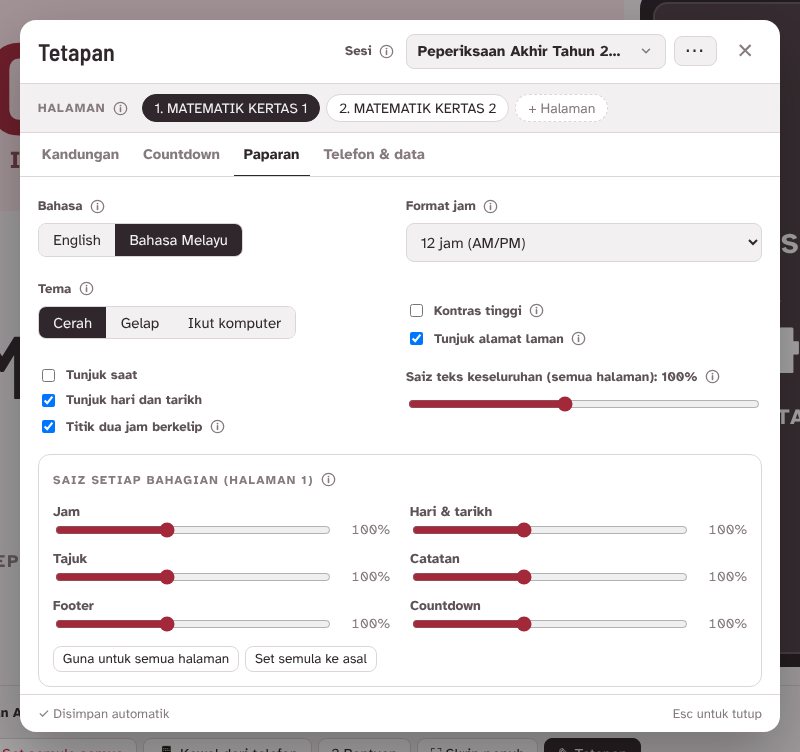Click Set semula ke asal button
The height and width of the screenshot is (752, 800).
click(311, 659)
